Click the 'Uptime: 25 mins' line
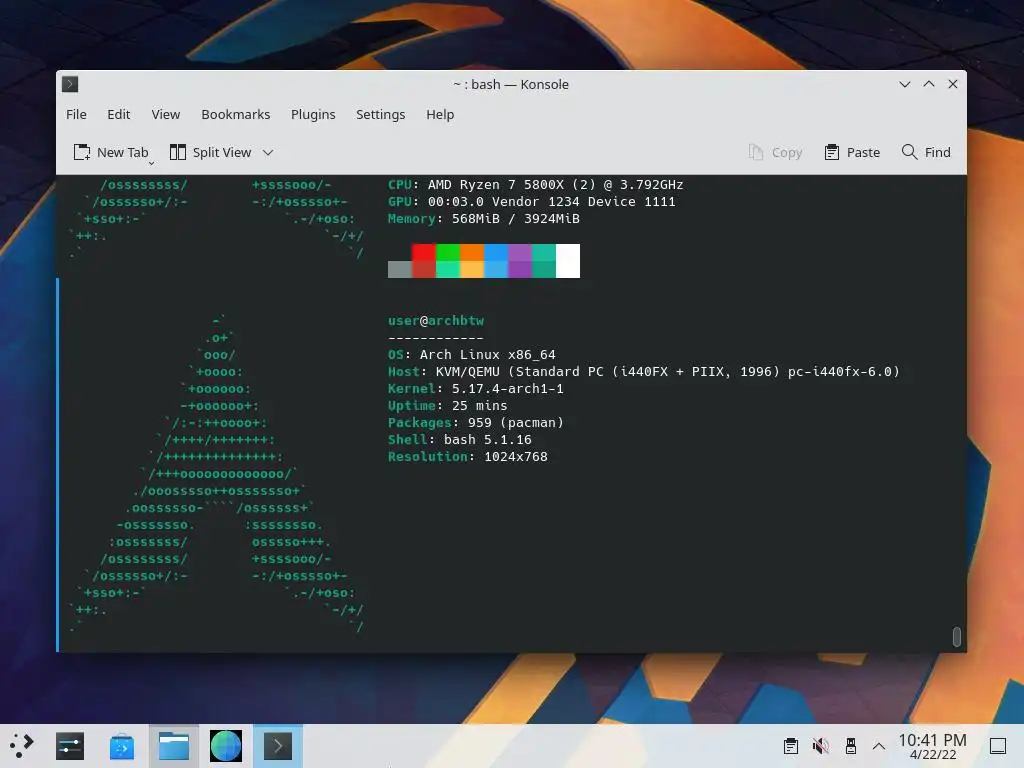Screen dimensions: 1024x768 (x=447, y=406)
